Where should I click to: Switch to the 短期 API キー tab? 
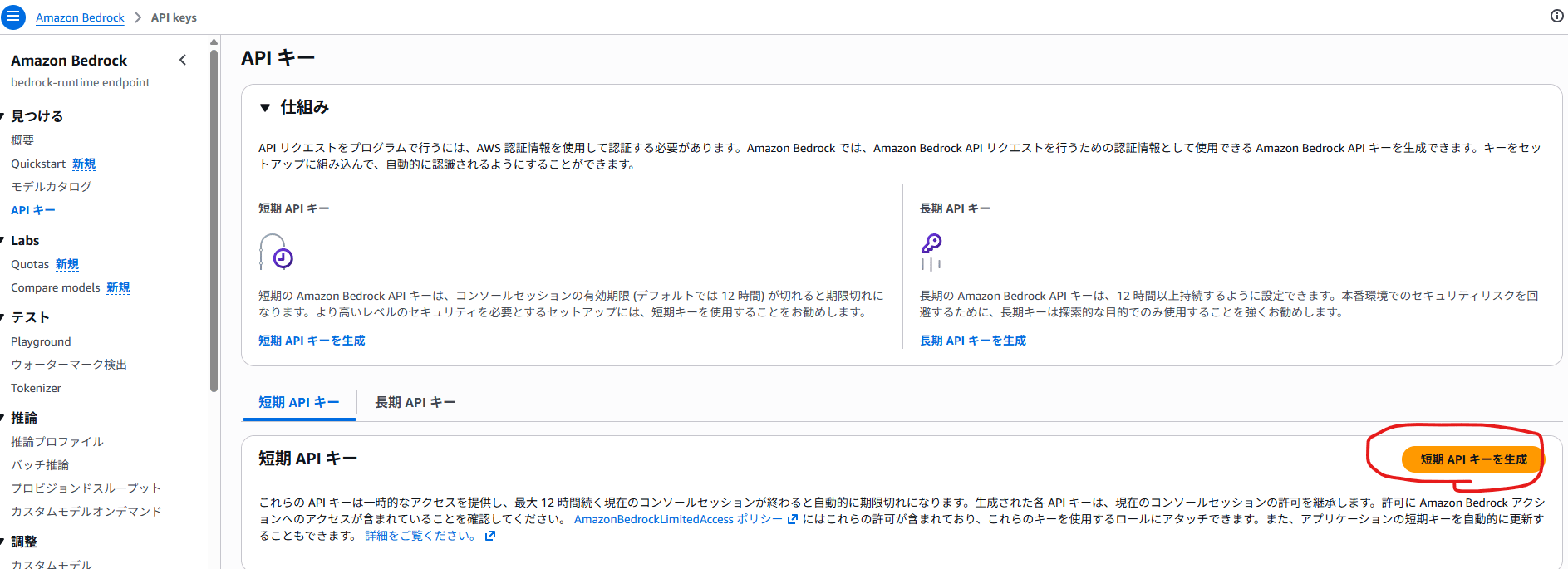pos(299,403)
